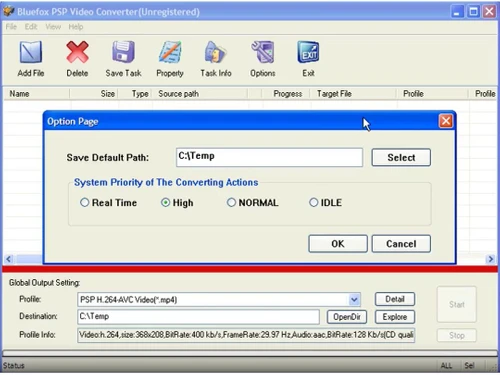
Task: Select PSP H.264-AVC Video profile combo box
Action: [219, 300]
